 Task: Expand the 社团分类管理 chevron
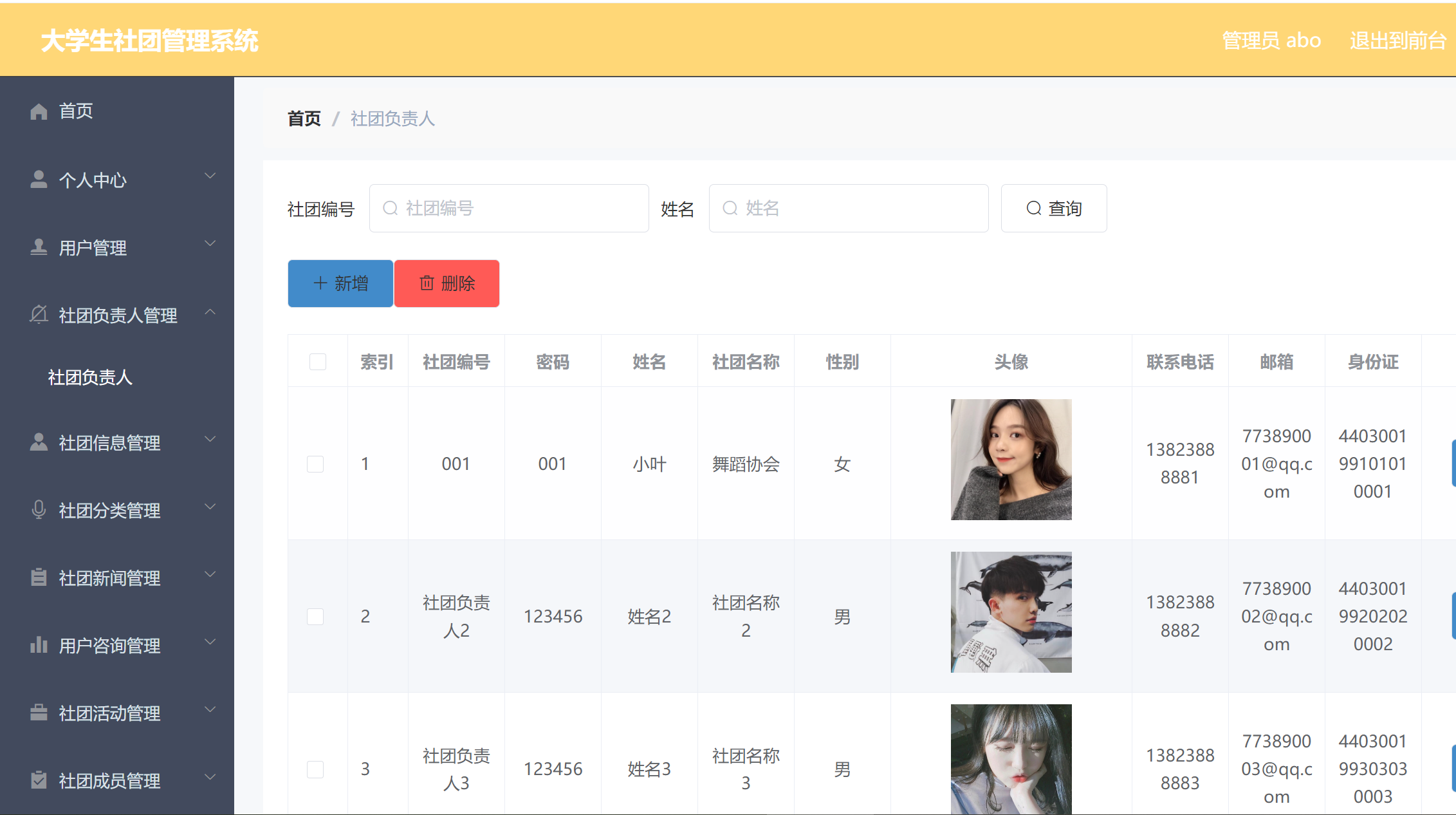[210, 507]
